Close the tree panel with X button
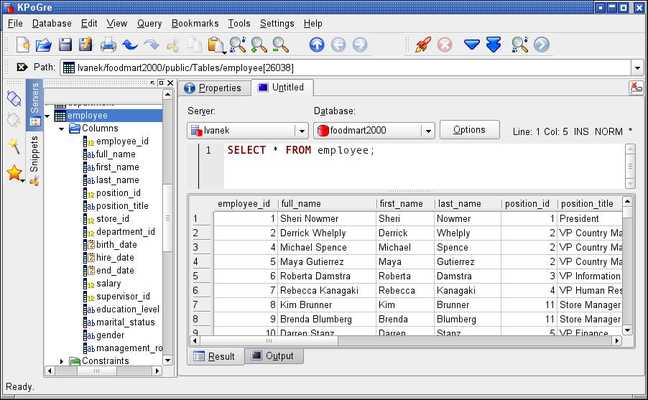 click(x=170, y=83)
